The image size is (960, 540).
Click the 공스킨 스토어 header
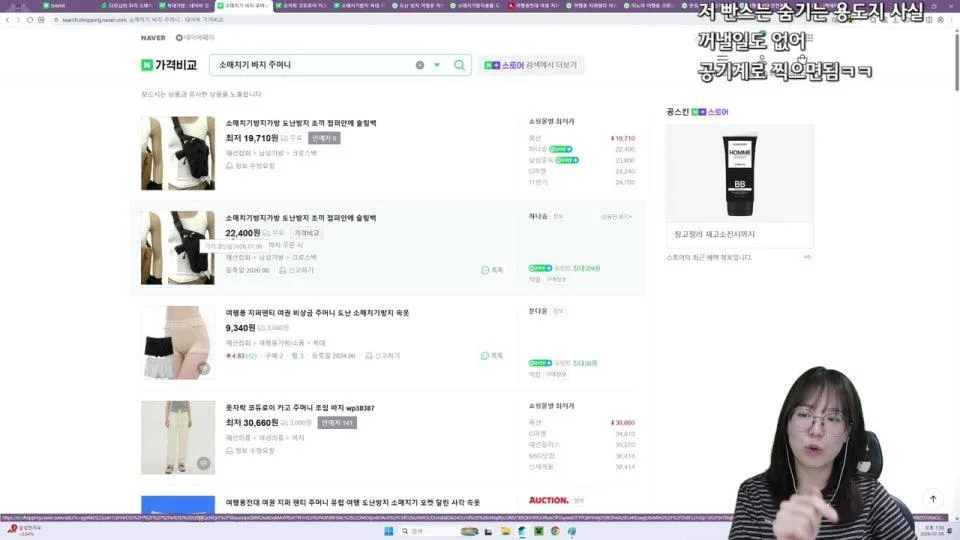coord(697,112)
